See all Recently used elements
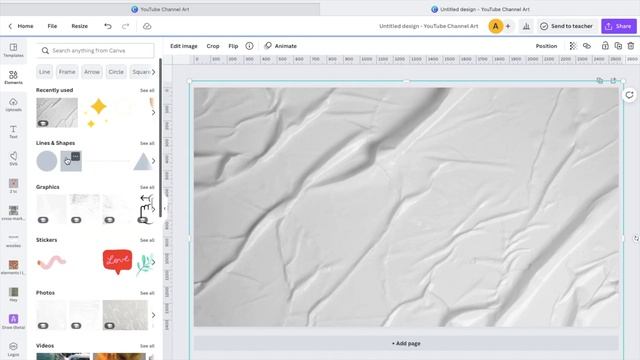Screen dimensions: 640x360 click(147, 90)
